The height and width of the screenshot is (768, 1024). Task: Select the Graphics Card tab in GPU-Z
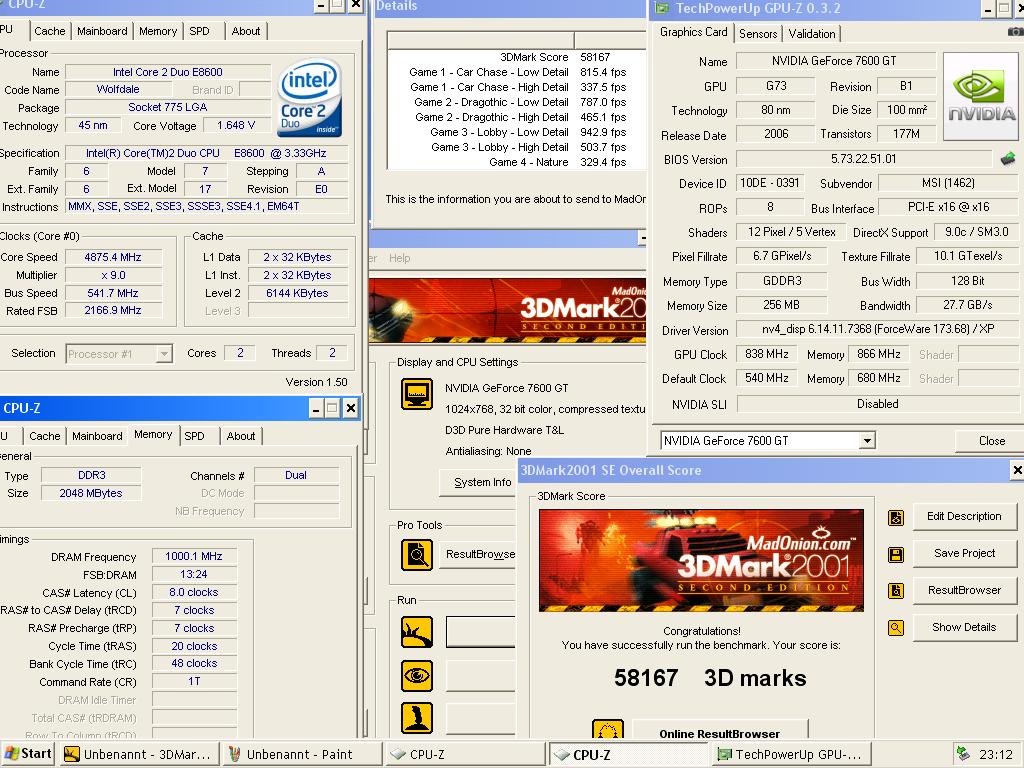[693, 31]
